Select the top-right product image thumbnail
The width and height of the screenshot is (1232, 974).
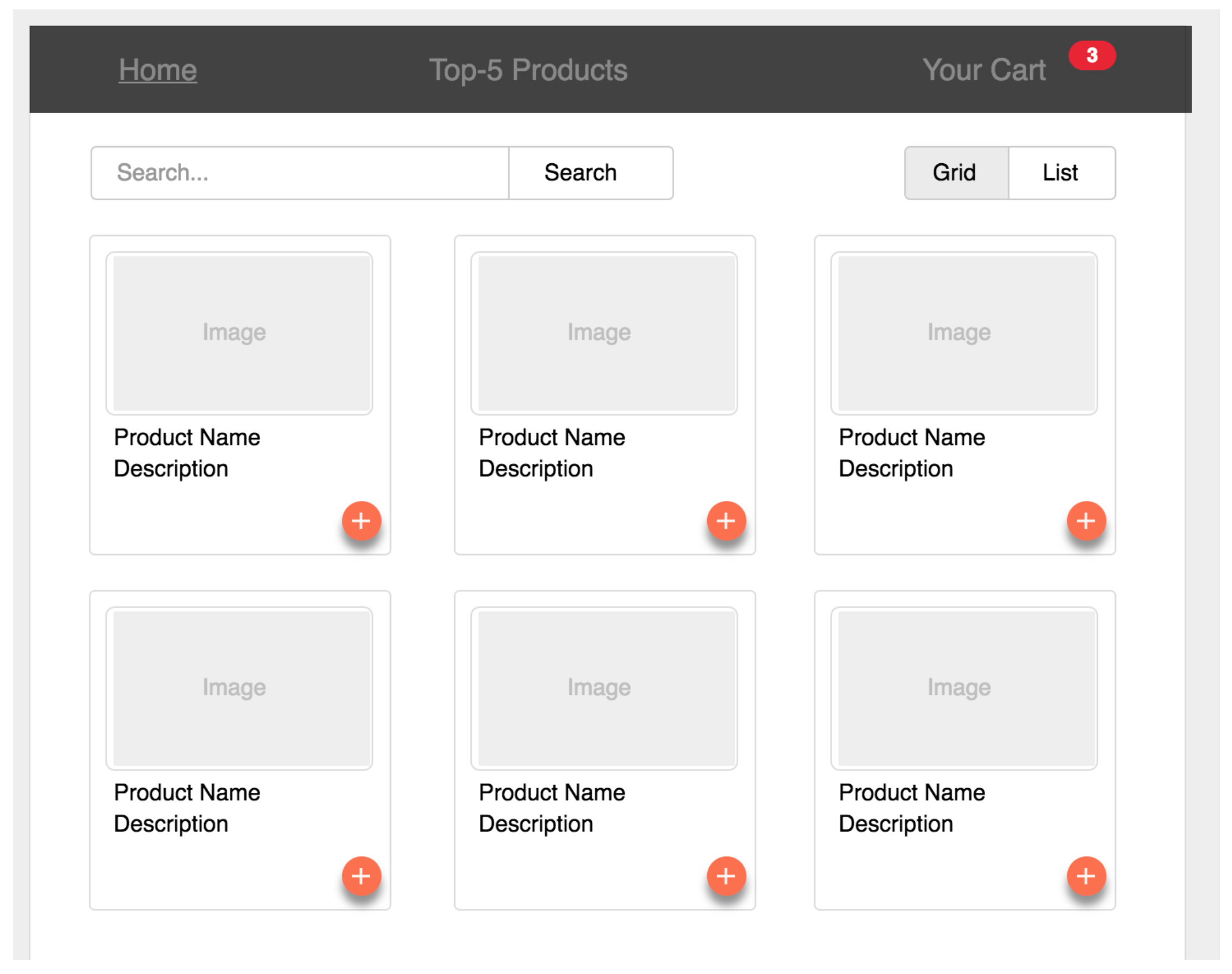coord(963,333)
